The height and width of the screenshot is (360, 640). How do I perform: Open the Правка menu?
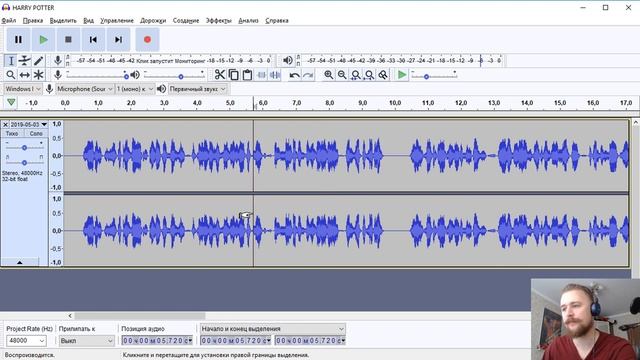(33, 20)
